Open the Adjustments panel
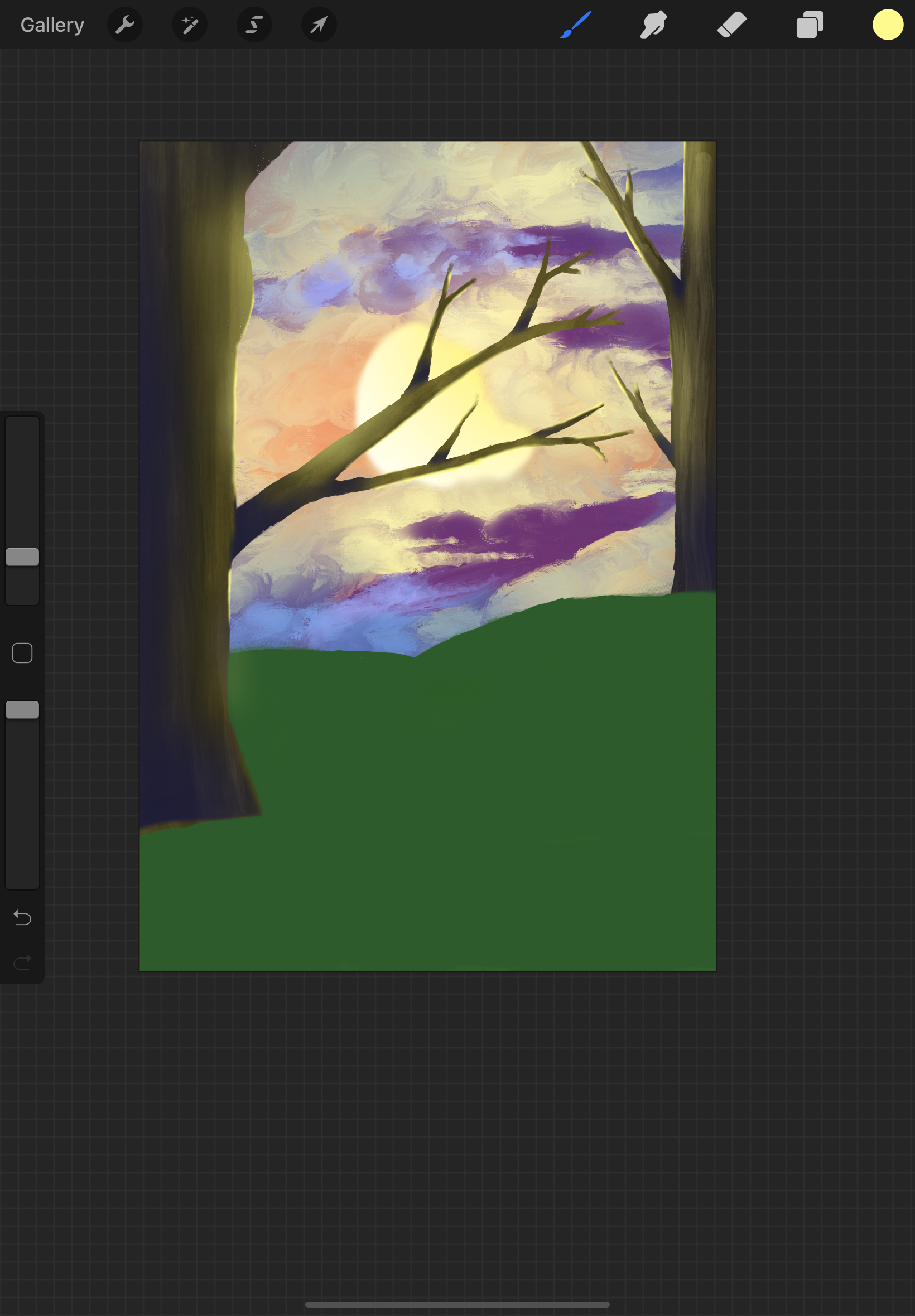Image resolution: width=915 pixels, height=1316 pixels. coord(189,25)
